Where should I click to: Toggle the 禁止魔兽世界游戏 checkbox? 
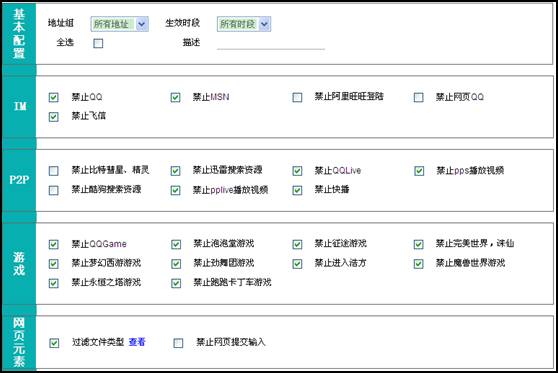coord(419,264)
